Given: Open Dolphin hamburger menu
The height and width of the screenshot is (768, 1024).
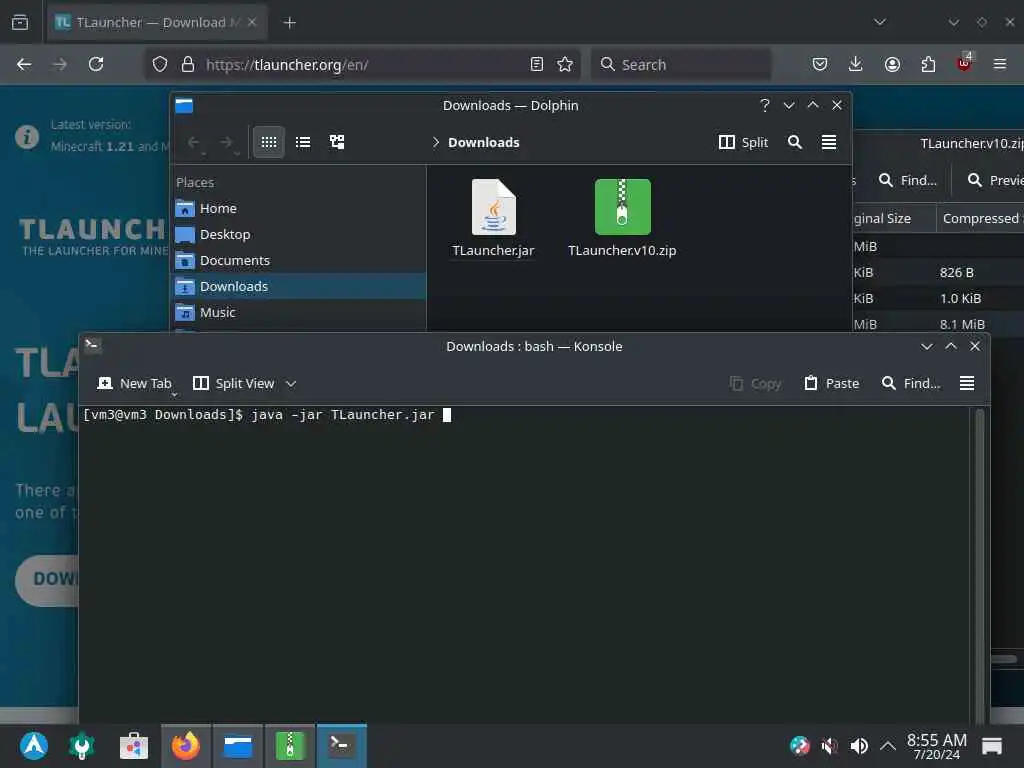Looking at the screenshot, I should pos(829,142).
